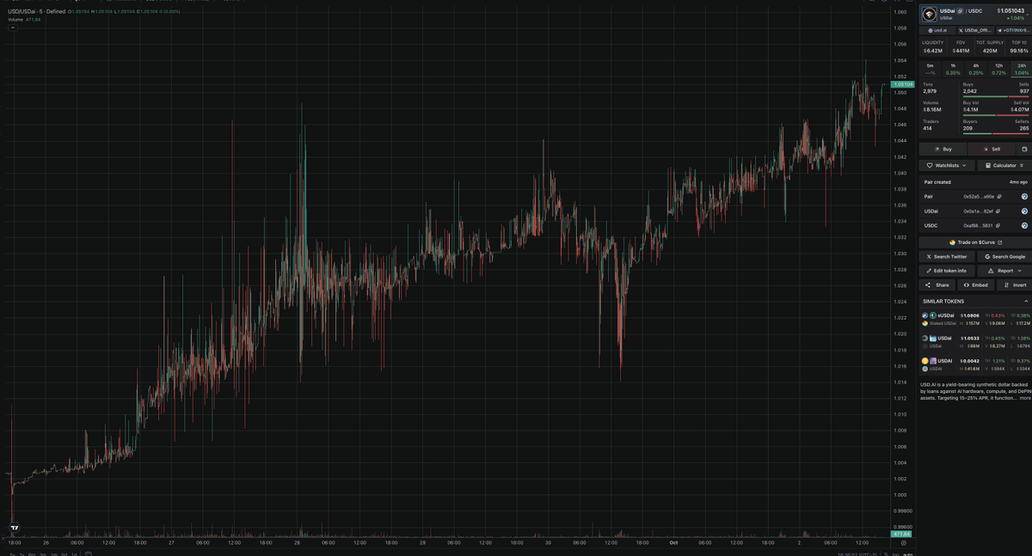Copy the USDai token address icon

click(999, 211)
